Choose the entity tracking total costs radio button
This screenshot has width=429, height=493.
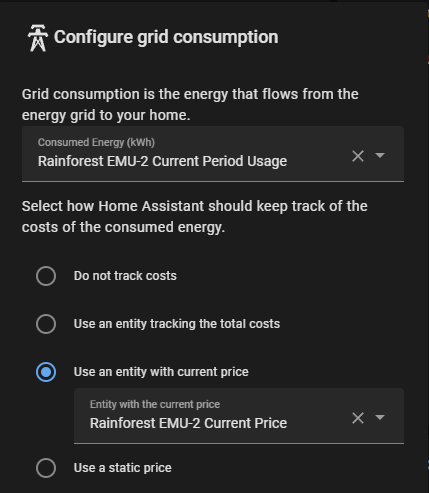(x=46, y=324)
